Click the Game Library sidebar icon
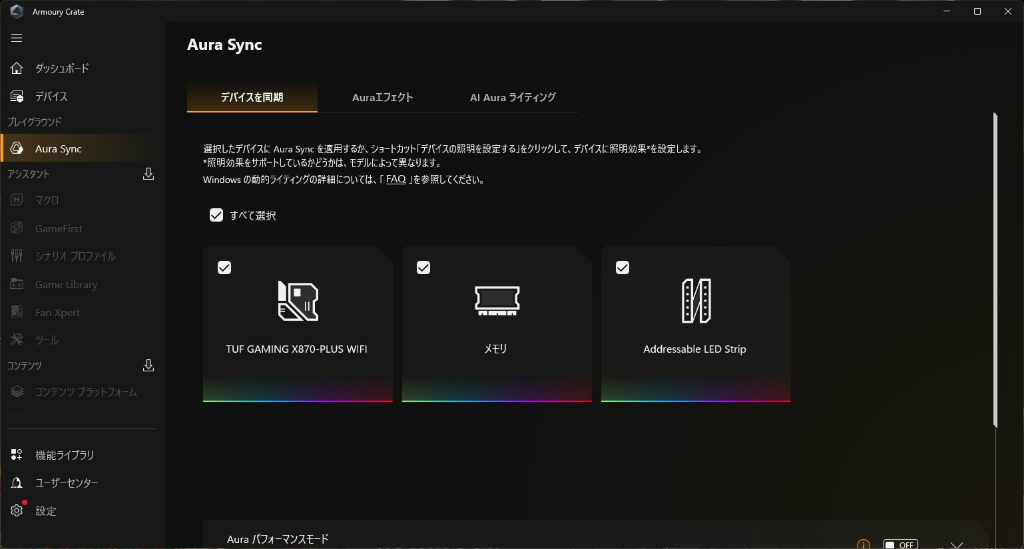This screenshot has height=549, width=1024. 17,284
